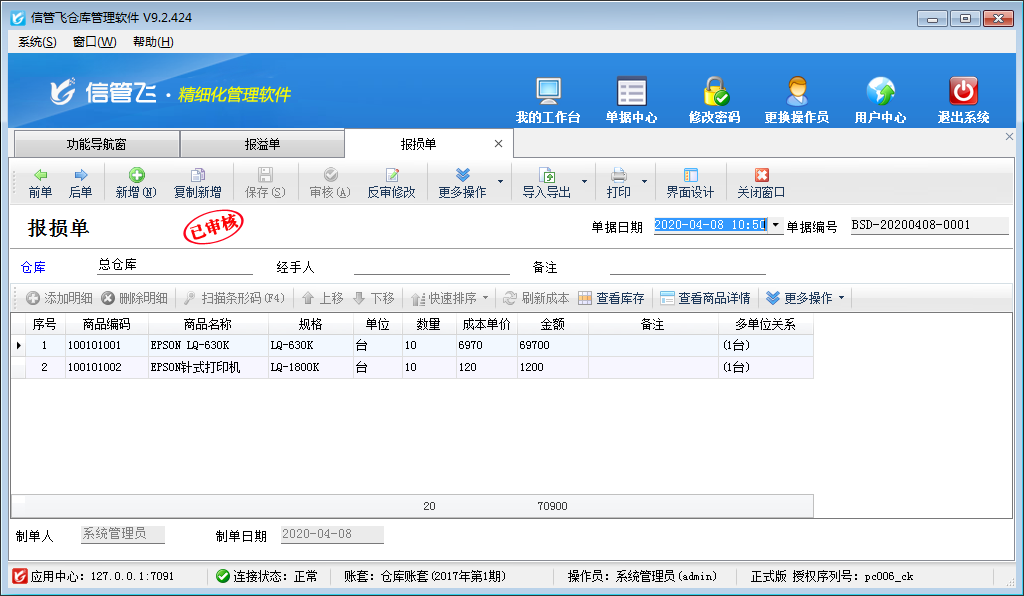Open the 系统(S) menu
This screenshot has width=1024, height=596.
[x=37, y=42]
